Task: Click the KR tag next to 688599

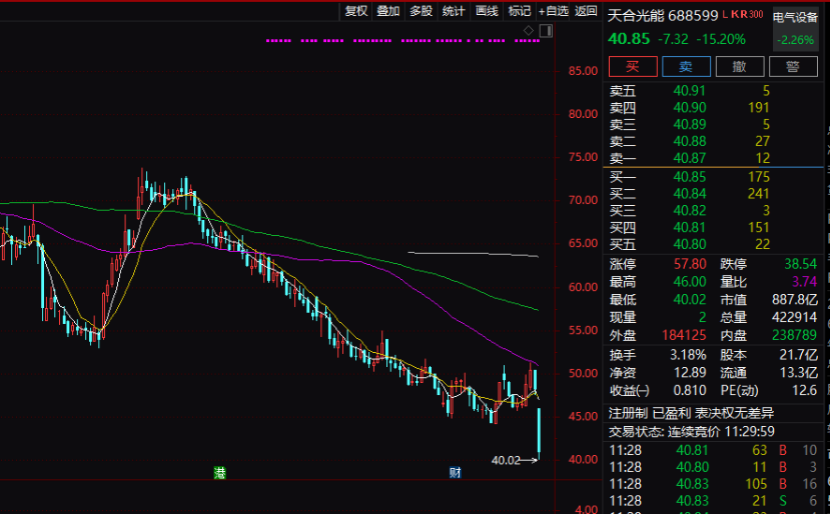Action: click(x=739, y=15)
